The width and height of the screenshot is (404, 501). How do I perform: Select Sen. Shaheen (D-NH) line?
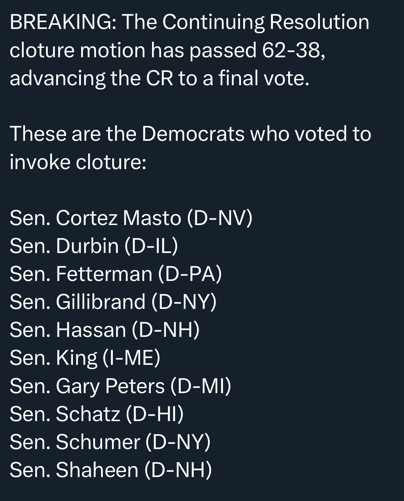tap(111, 470)
